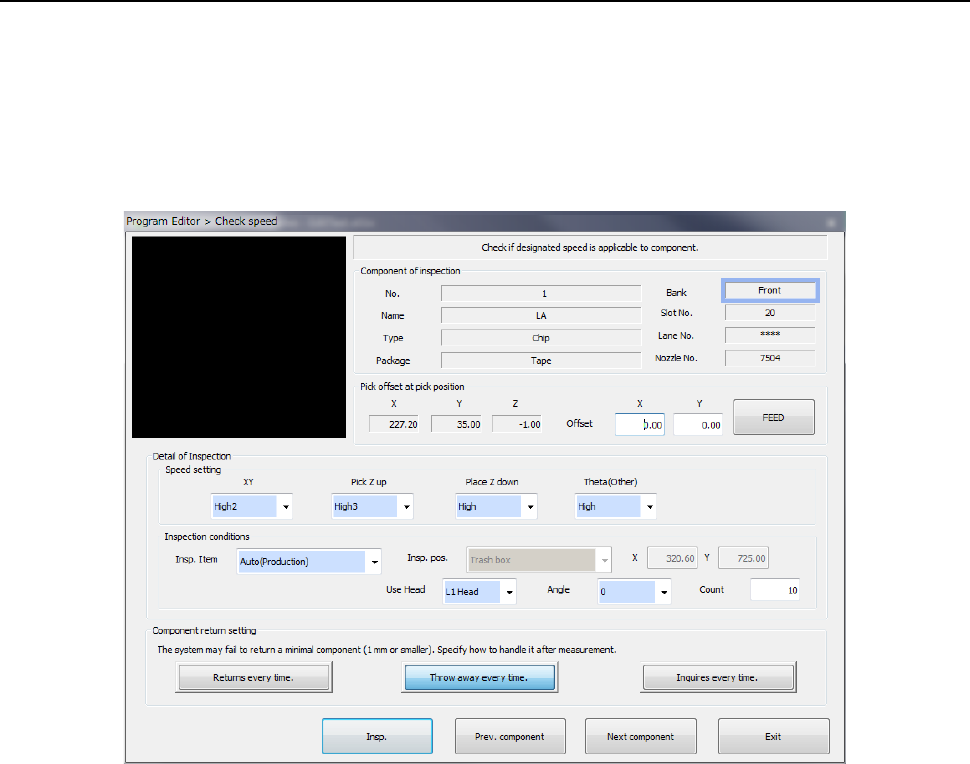Click the Bank field showing Front
This screenshot has height=764, width=970.
pos(770,290)
